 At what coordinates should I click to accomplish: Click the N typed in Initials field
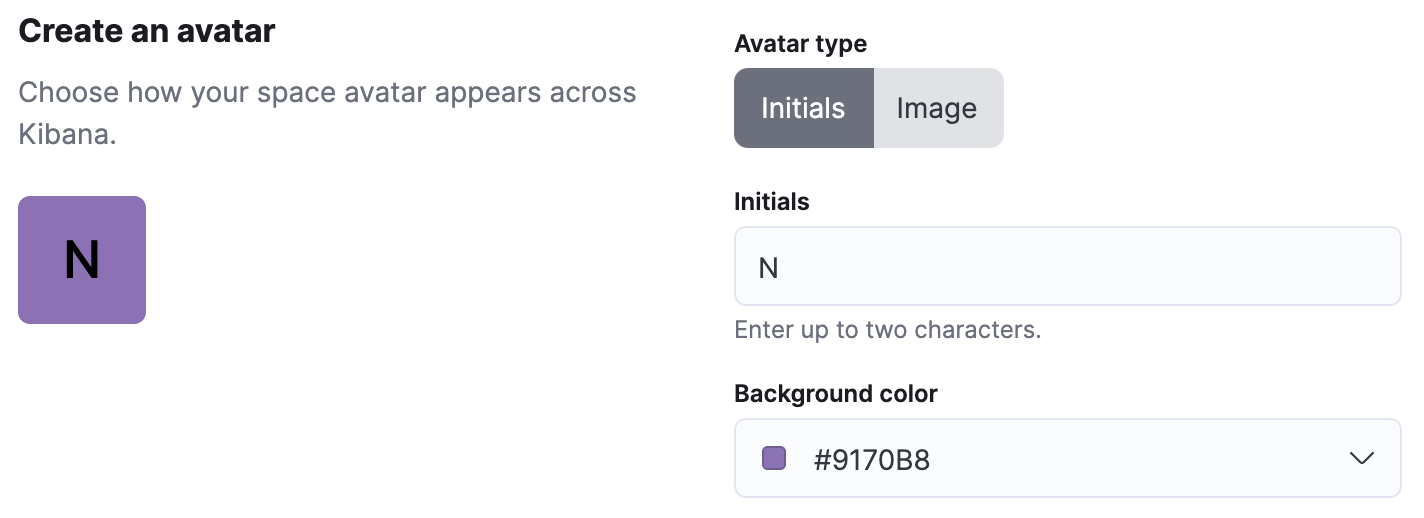768,268
